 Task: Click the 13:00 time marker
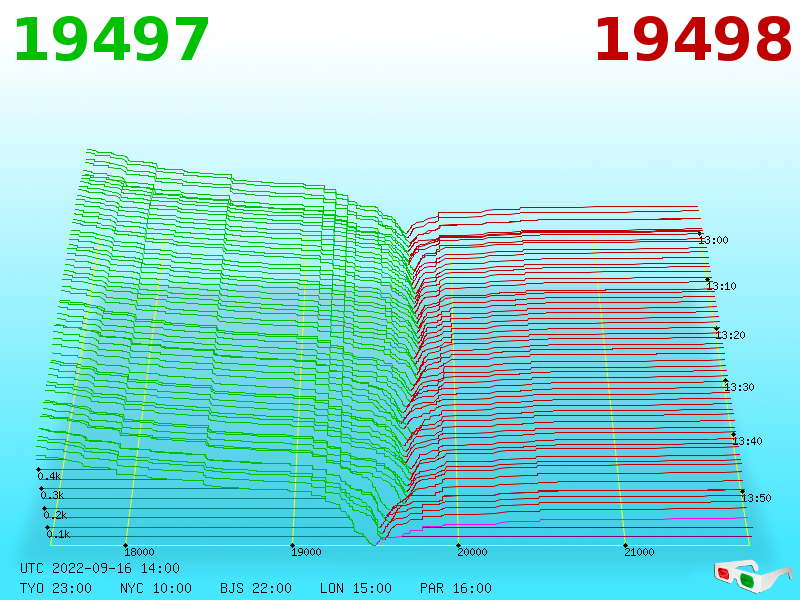[x=713, y=240]
